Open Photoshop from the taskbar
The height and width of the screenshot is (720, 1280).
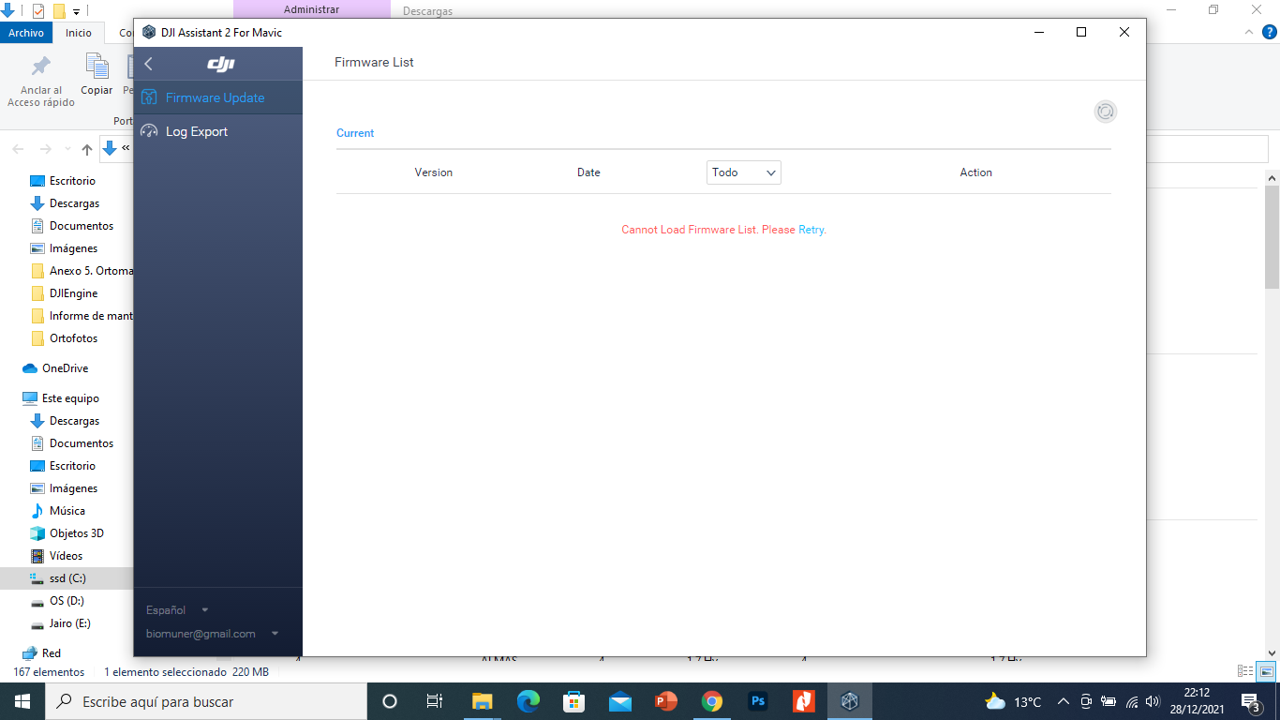758,701
